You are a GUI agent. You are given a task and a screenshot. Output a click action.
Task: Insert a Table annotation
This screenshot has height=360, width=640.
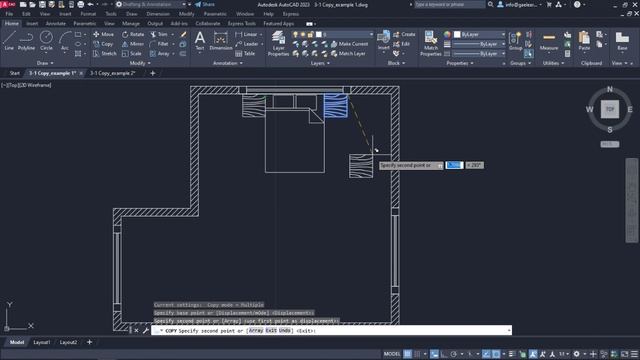[245, 53]
